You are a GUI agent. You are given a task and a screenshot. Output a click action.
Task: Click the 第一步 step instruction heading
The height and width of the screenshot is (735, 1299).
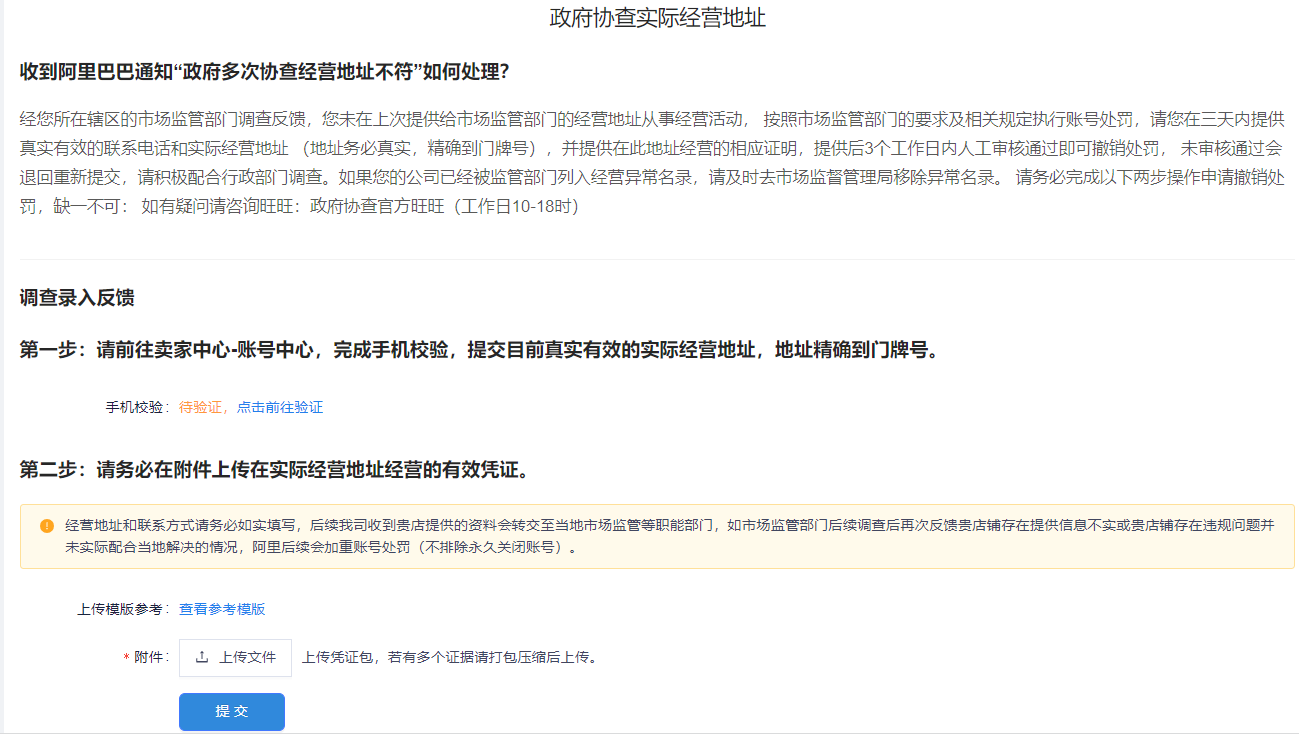point(480,351)
